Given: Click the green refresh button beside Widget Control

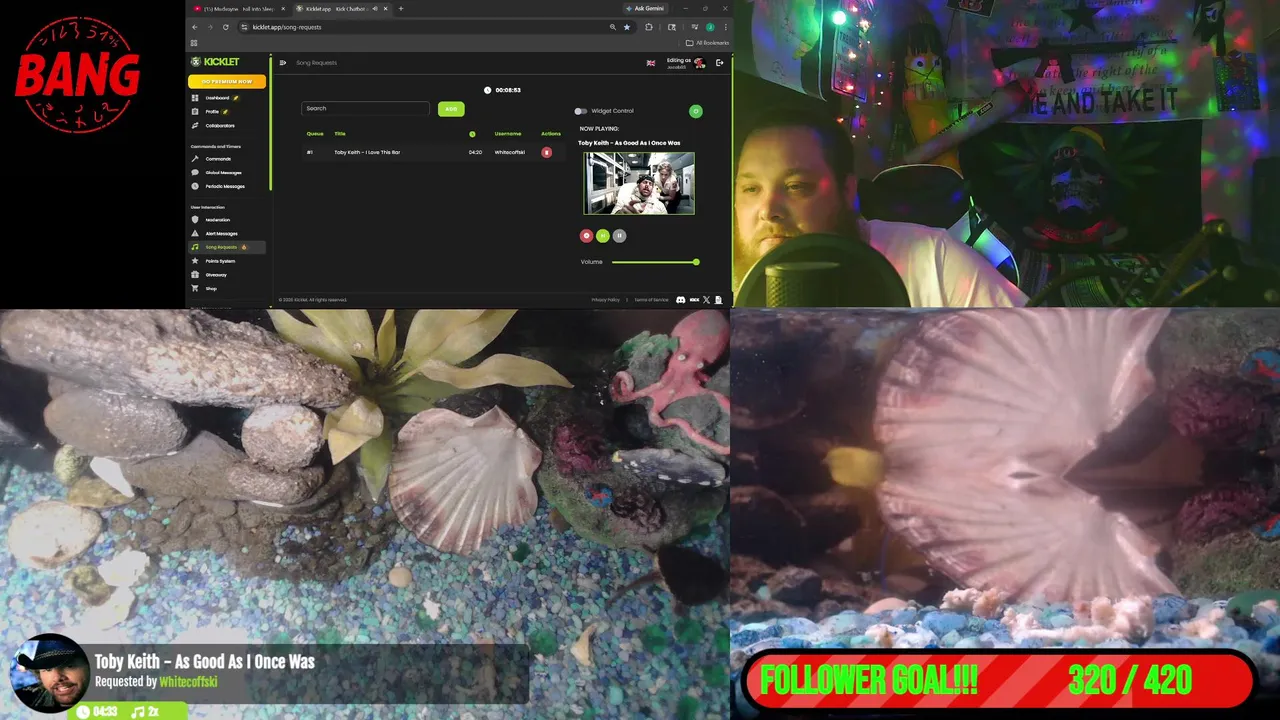Looking at the screenshot, I should pyautogui.click(x=696, y=111).
